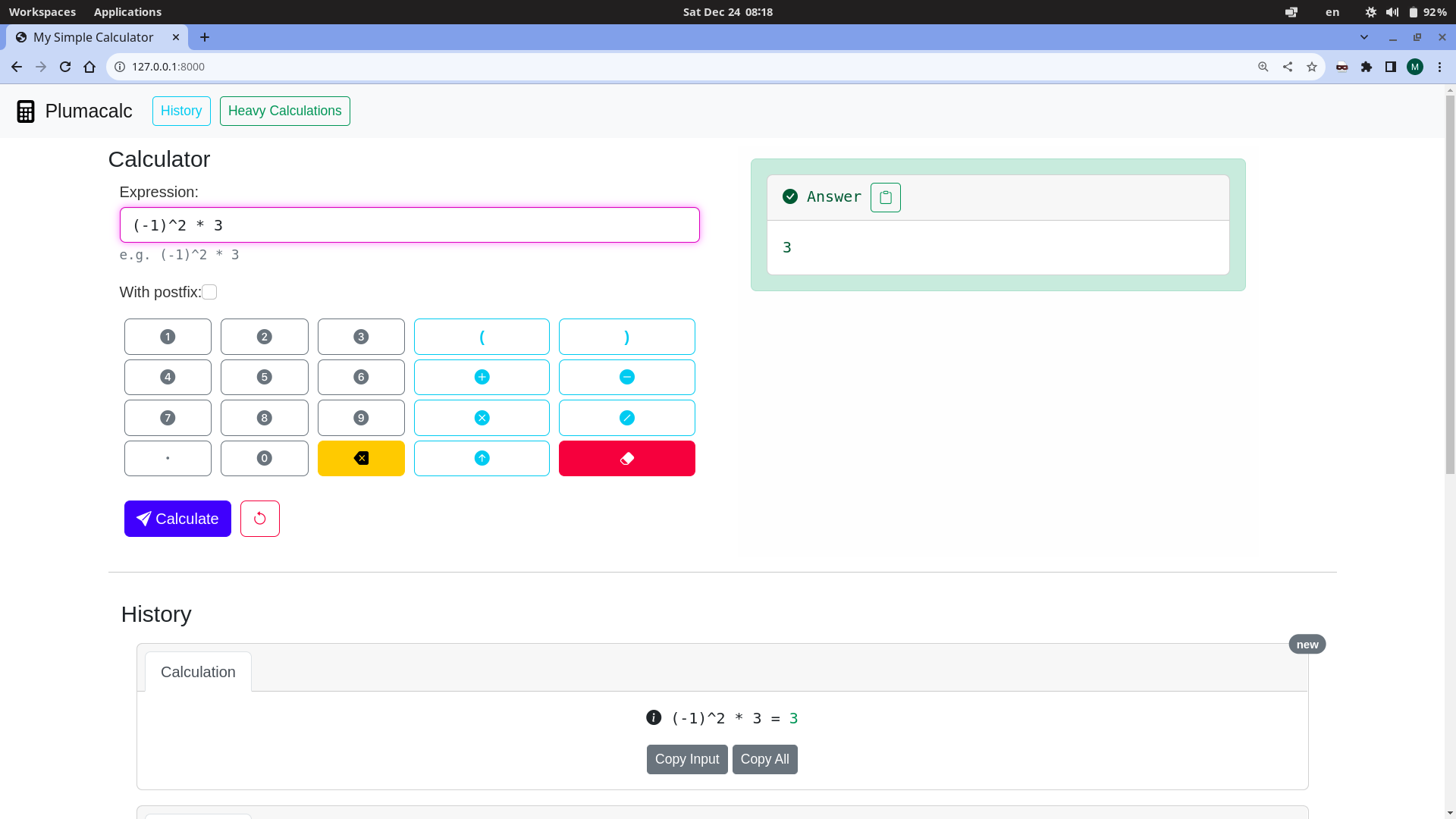Insert a minus operator from the keypad
Viewport: 1456px width, 819px height.
(x=626, y=377)
